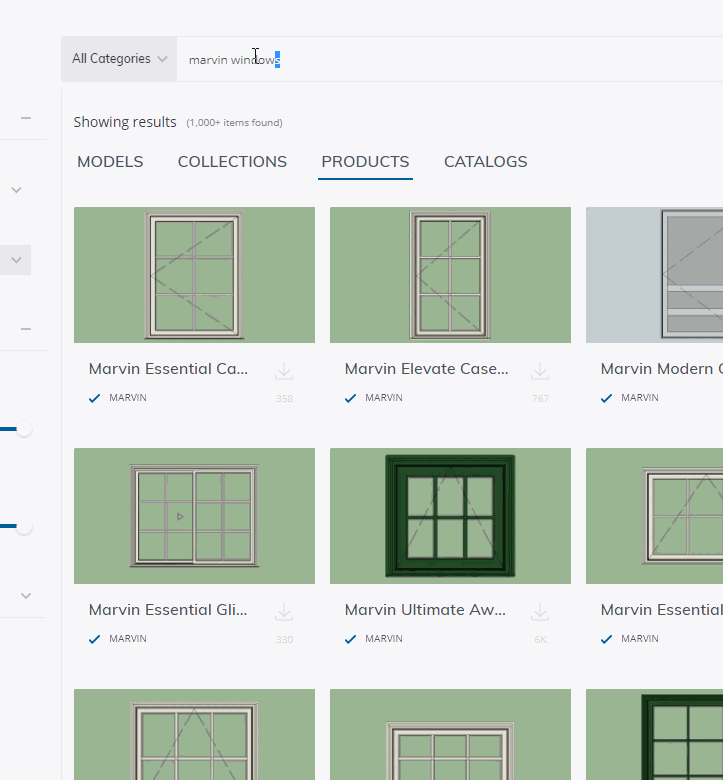Switch to the MODELS tab
The width and height of the screenshot is (723, 780).
[x=110, y=162]
